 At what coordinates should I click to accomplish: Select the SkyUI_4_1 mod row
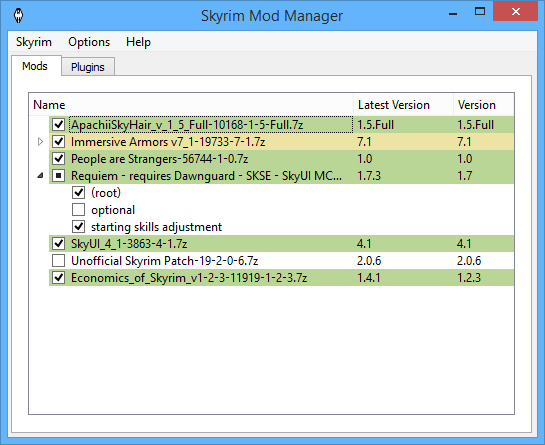282,243
